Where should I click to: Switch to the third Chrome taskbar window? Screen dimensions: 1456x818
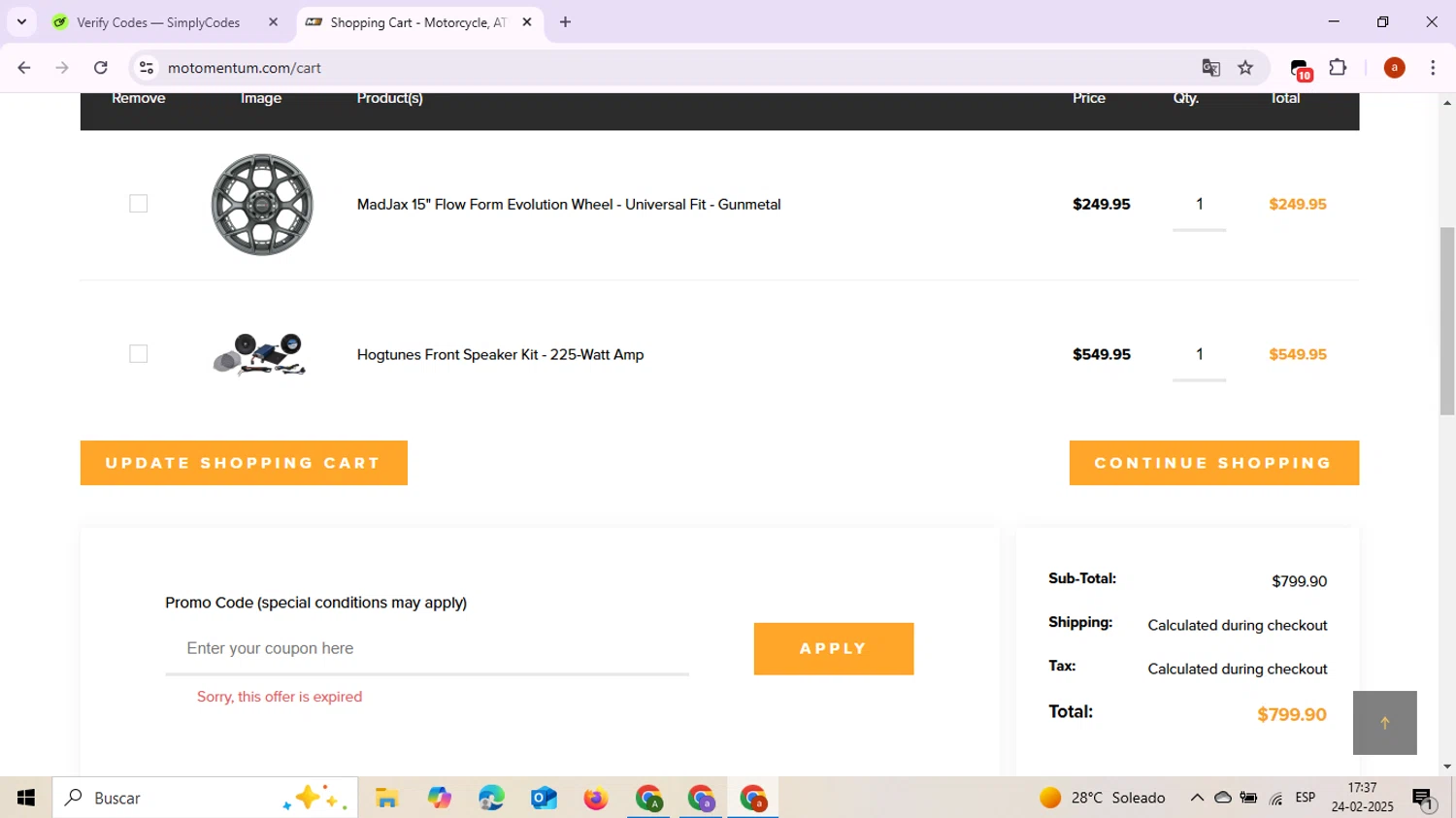(x=753, y=799)
